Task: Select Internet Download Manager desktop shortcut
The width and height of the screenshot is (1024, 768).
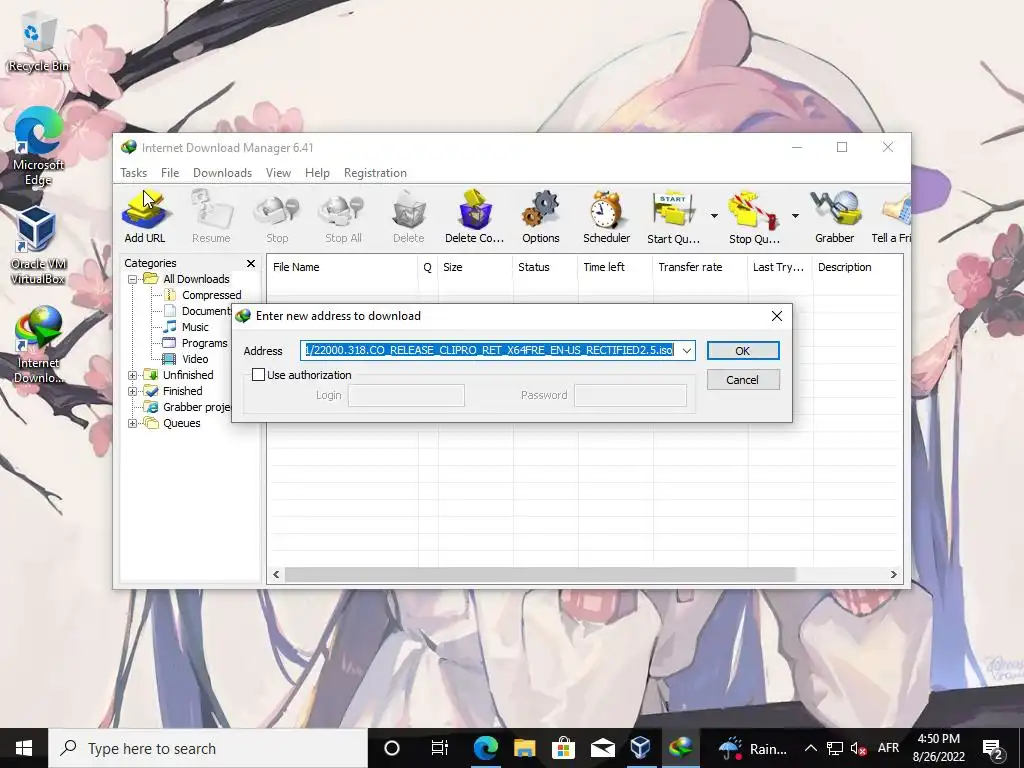Action: (x=39, y=345)
